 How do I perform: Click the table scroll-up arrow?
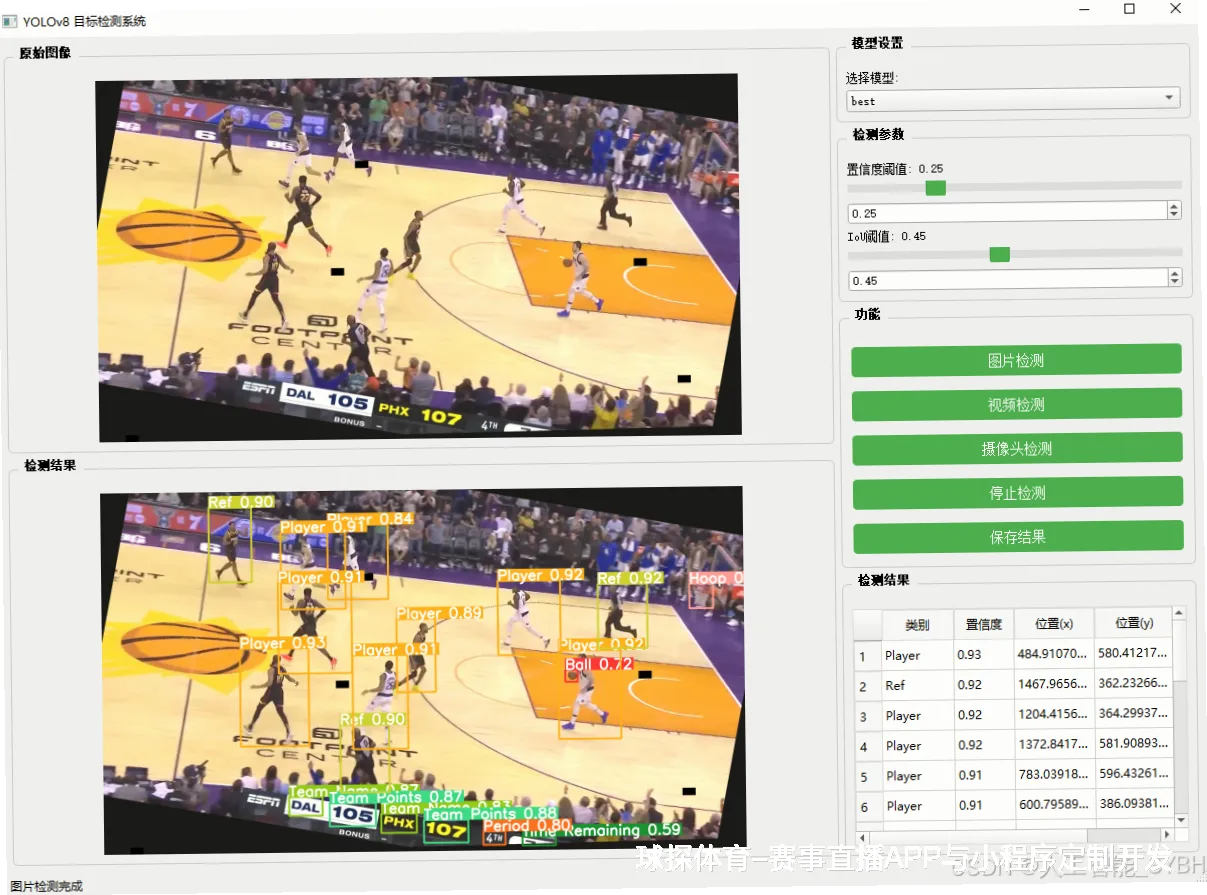click(x=1179, y=613)
